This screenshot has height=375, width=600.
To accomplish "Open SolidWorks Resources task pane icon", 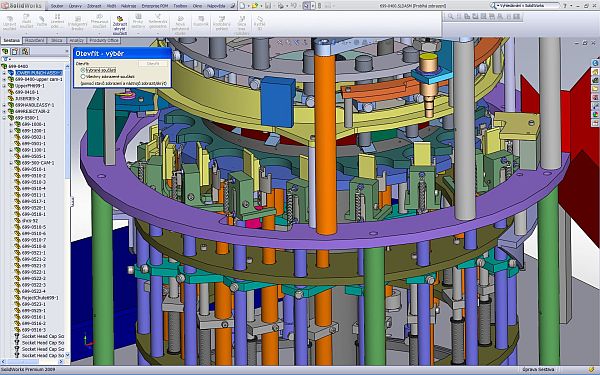I will pos(595,63).
